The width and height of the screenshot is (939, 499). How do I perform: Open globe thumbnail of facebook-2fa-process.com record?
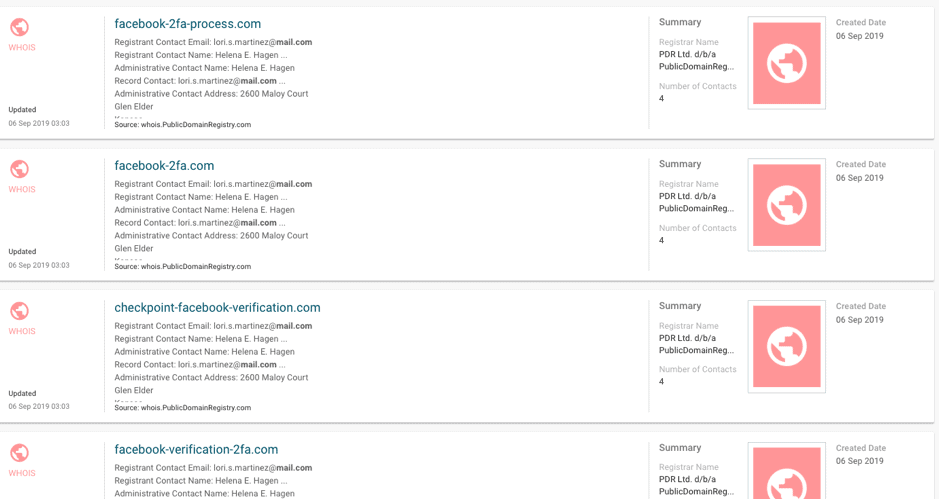[x=787, y=63]
